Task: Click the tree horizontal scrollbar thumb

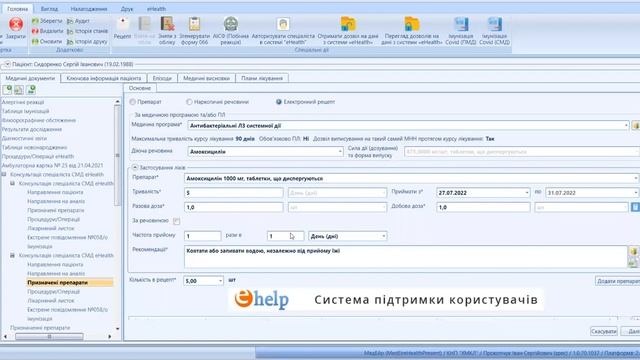Action: pos(49,337)
